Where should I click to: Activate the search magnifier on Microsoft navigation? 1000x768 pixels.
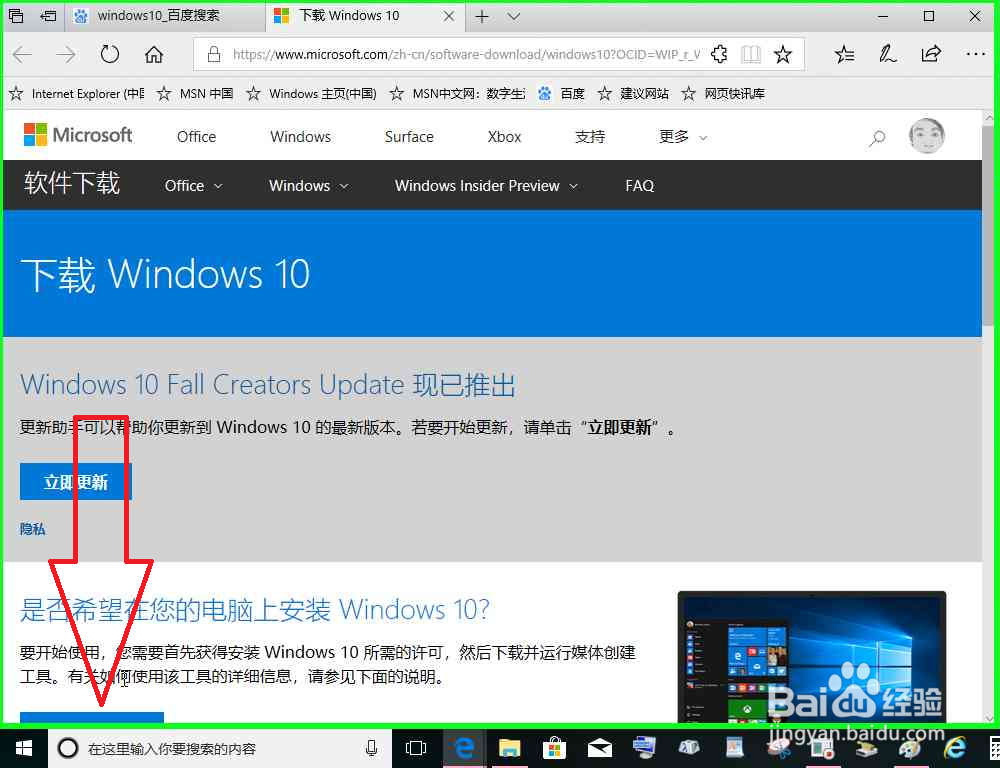tap(877, 138)
